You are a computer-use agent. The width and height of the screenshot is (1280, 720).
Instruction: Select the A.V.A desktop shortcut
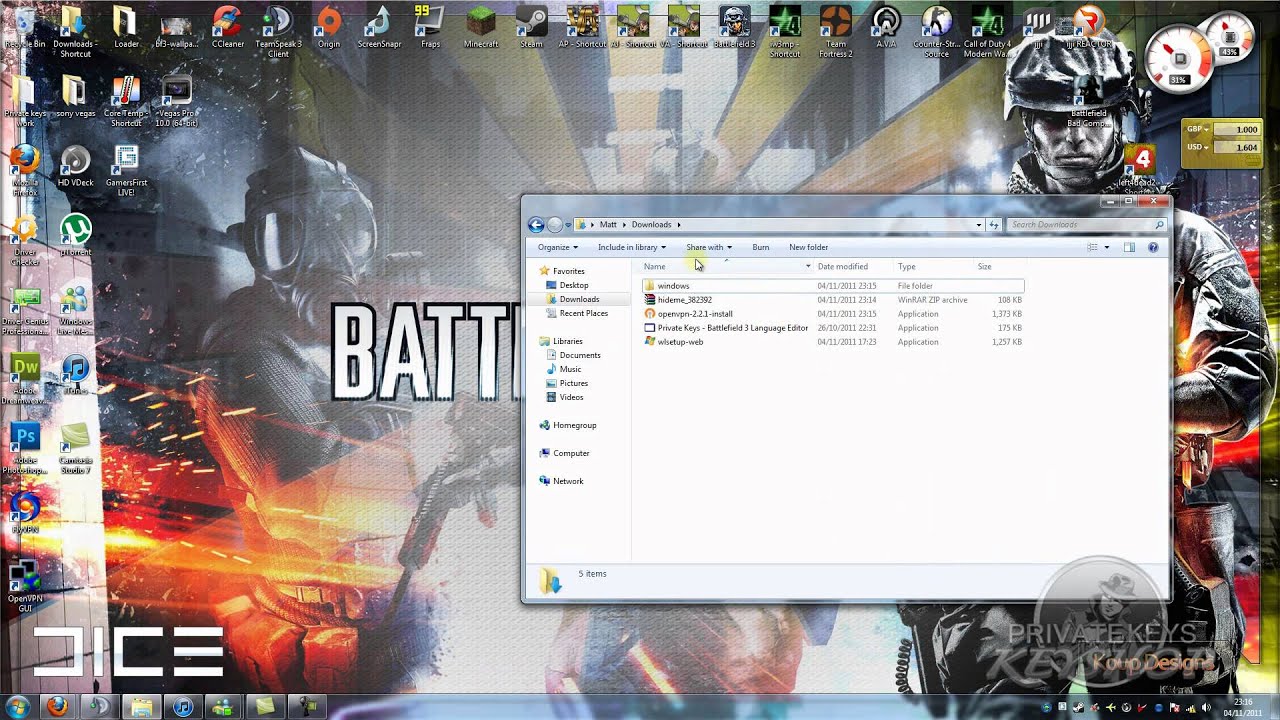(x=886, y=27)
